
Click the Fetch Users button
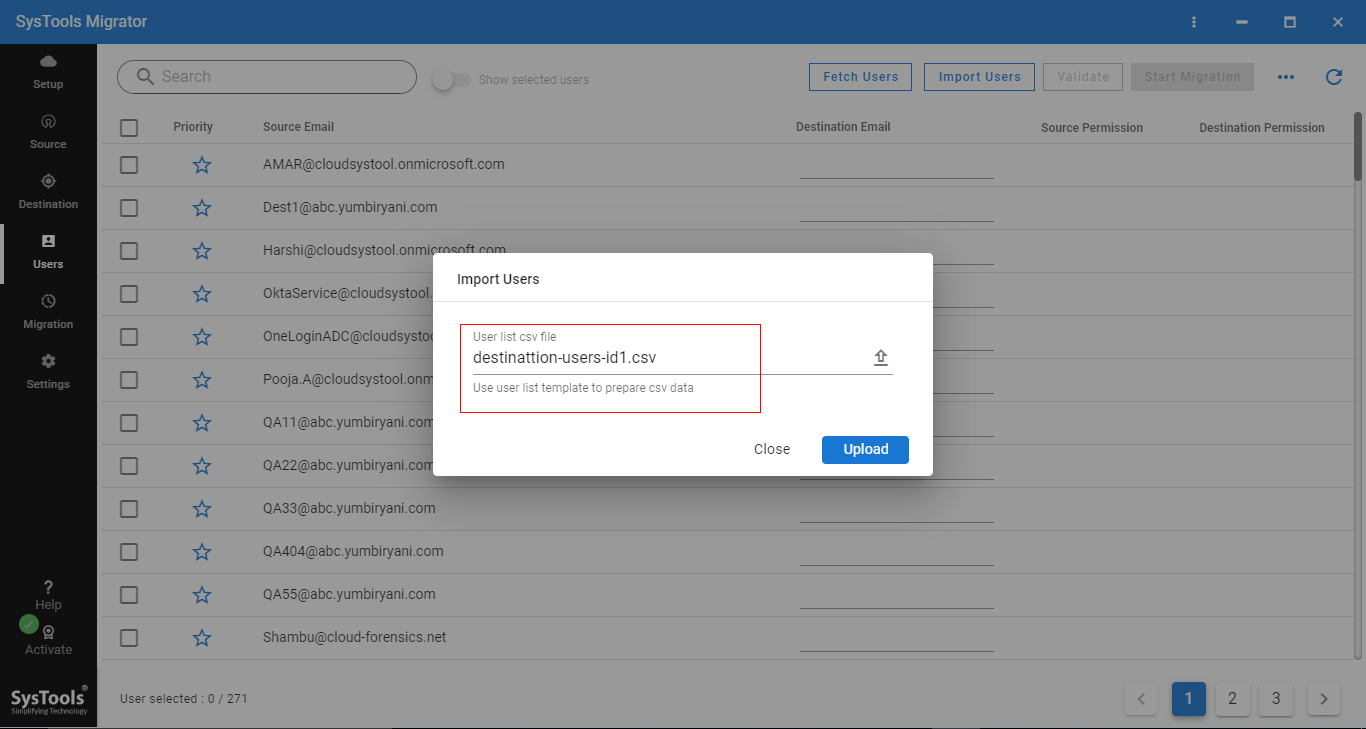[x=860, y=77]
